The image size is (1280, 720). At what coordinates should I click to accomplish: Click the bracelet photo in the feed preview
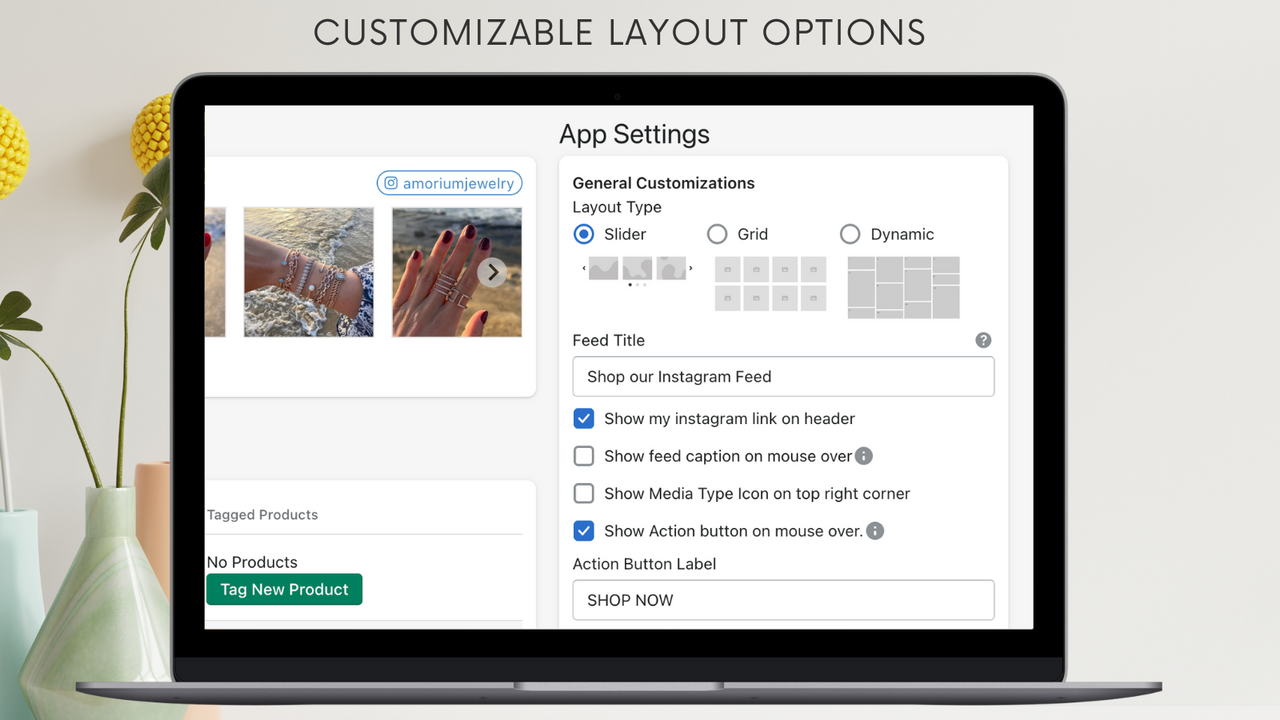click(308, 271)
